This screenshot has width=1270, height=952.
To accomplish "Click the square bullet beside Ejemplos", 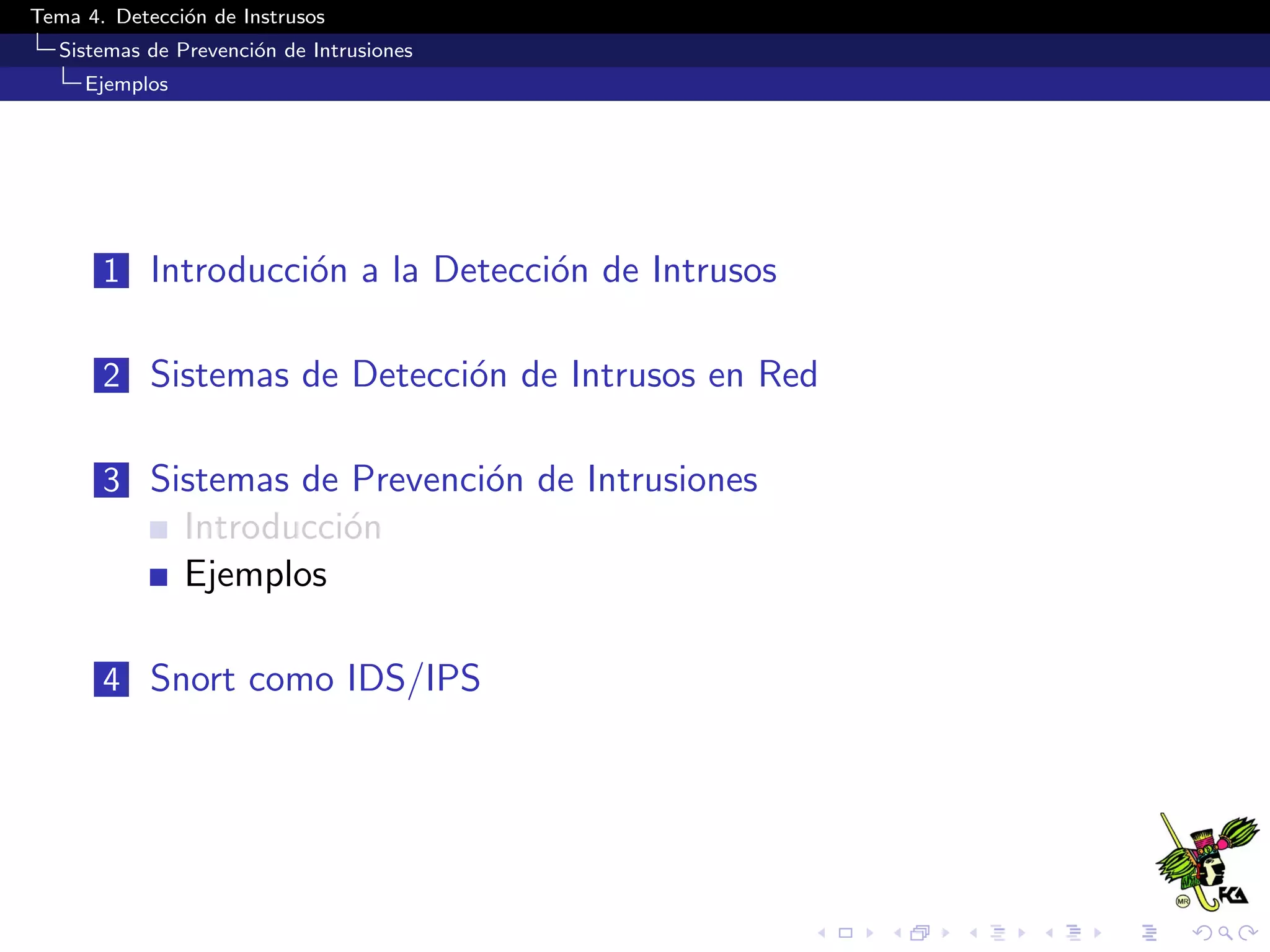I will 159,577.
